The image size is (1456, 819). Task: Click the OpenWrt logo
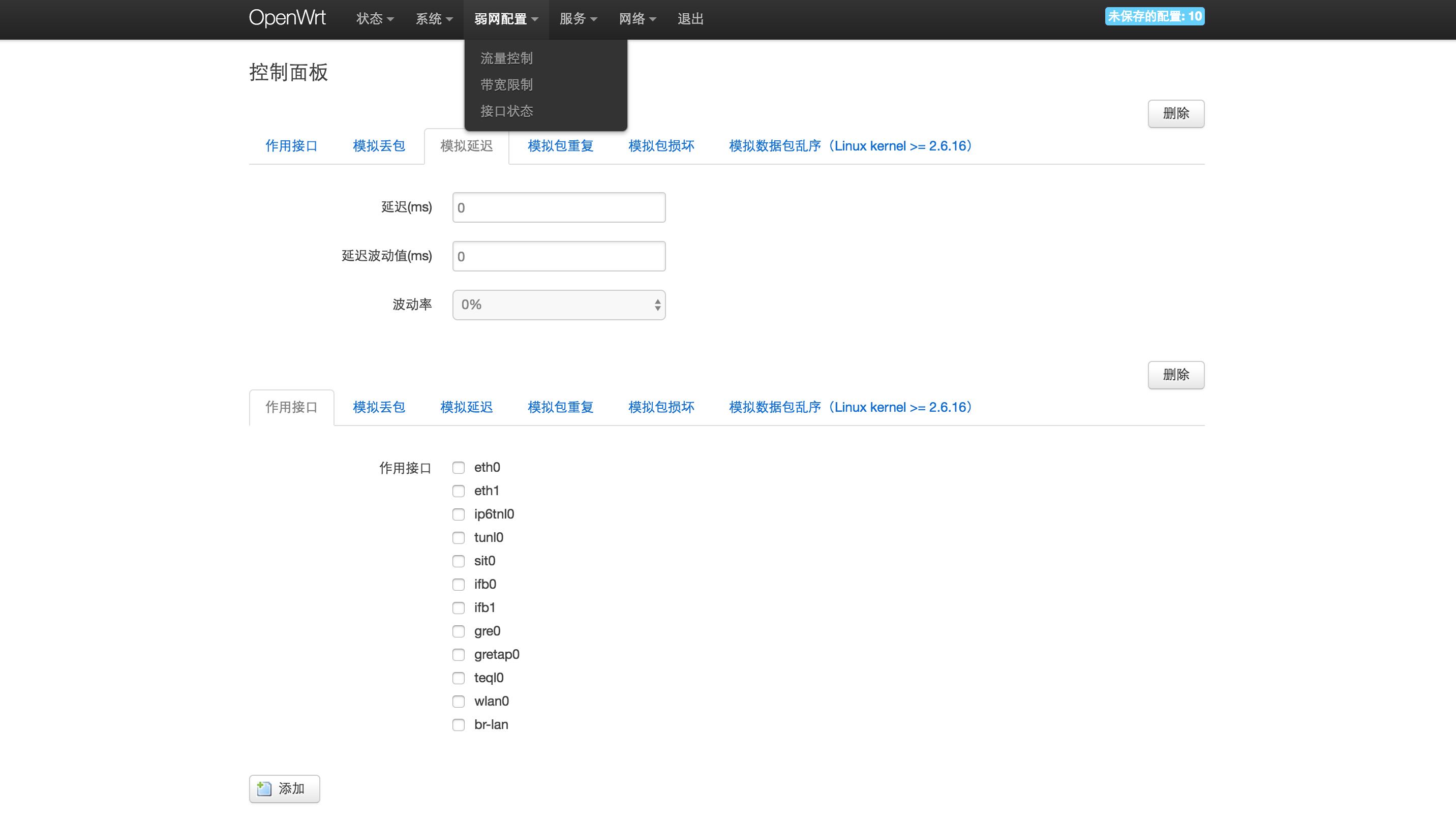coord(287,18)
